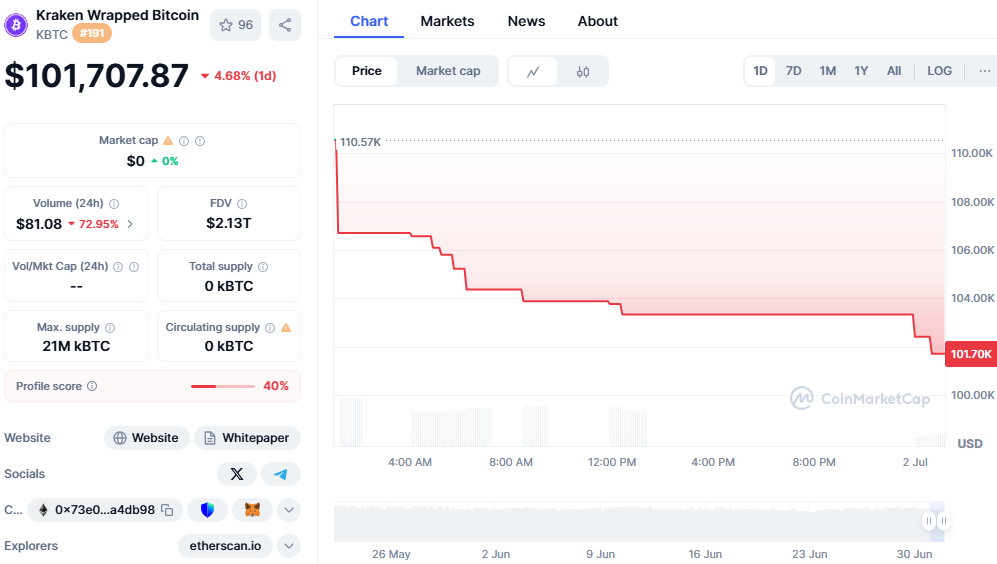Click the Kraken Wrapped Bitcoin coin logo
997x564 pixels.
[16, 25]
